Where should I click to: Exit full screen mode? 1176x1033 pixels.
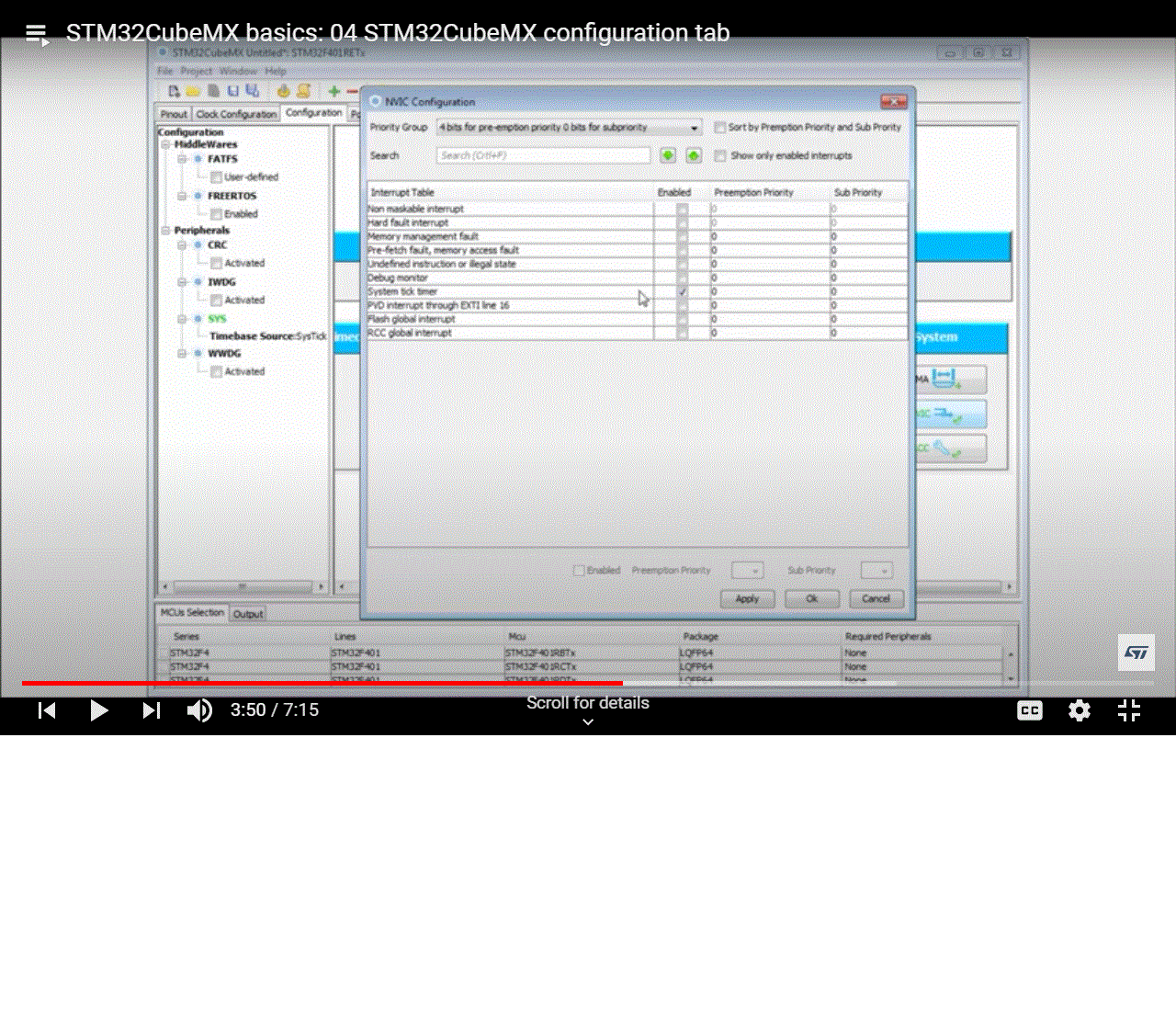[x=1129, y=710]
